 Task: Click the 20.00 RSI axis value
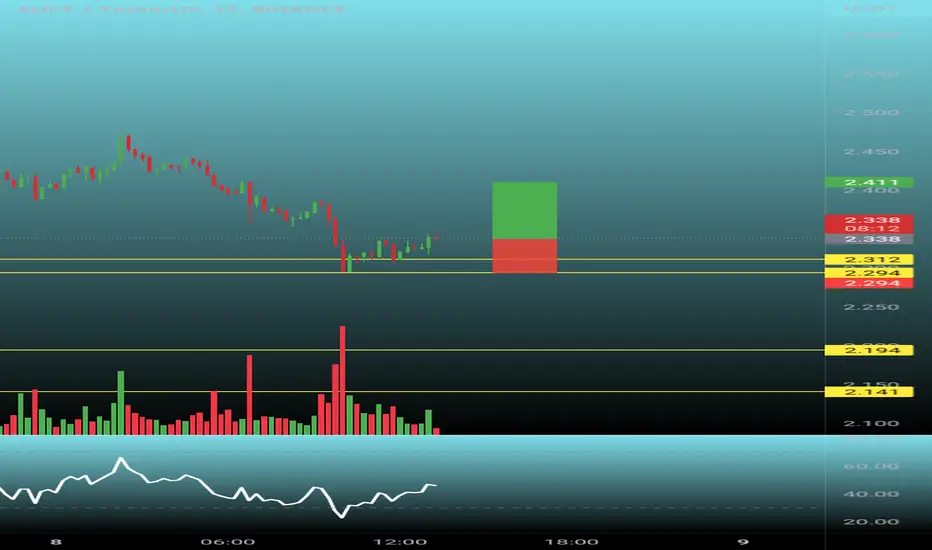pyautogui.click(x=871, y=522)
